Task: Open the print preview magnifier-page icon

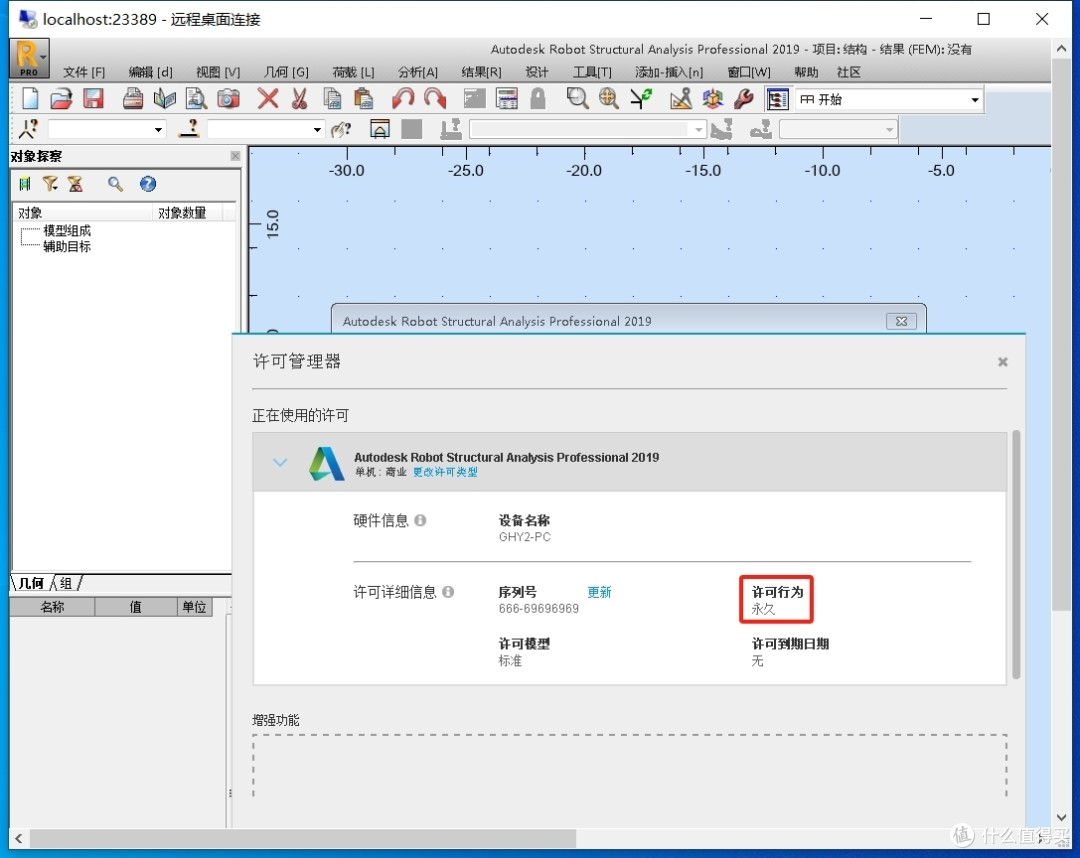Action: pyautogui.click(x=196, y=99)
